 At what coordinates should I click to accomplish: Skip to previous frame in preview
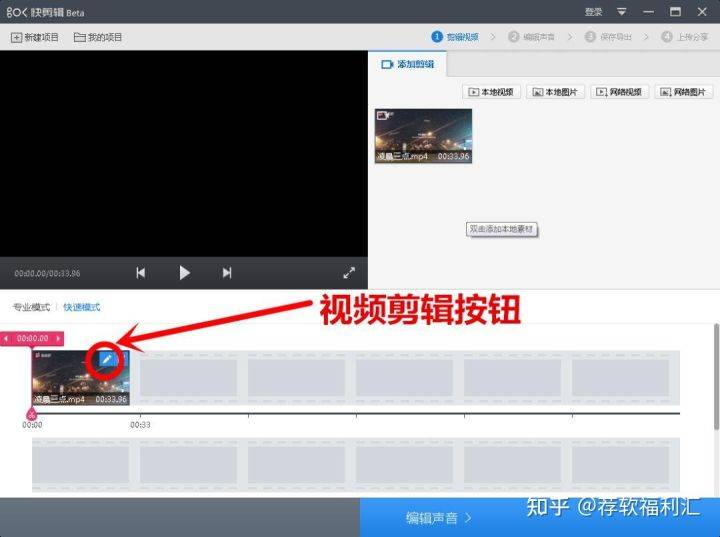click(x=141, y=272)
